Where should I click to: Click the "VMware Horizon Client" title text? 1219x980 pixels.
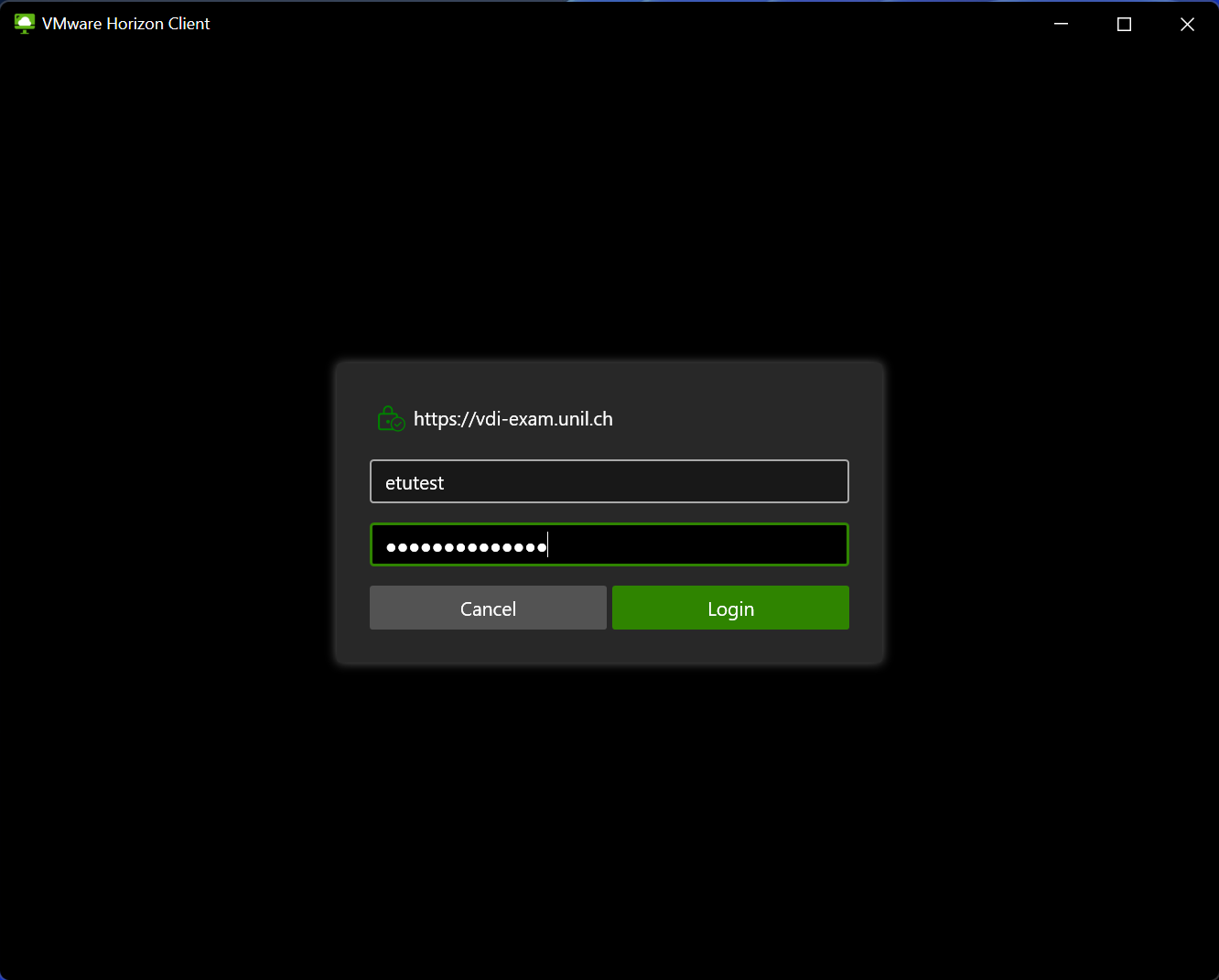(x=126, y=24)
